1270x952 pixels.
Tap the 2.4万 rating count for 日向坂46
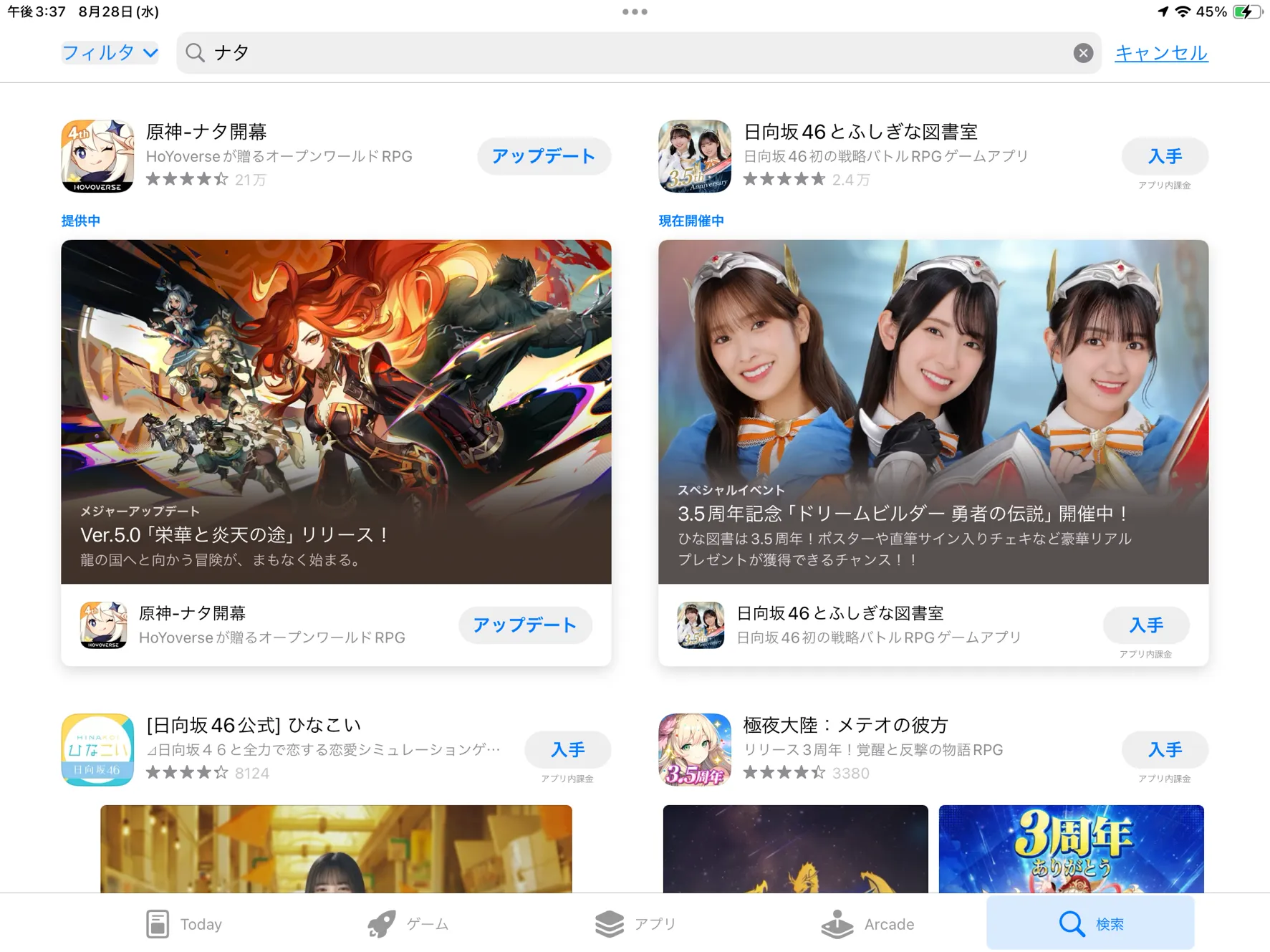click(x=851, y=179)
